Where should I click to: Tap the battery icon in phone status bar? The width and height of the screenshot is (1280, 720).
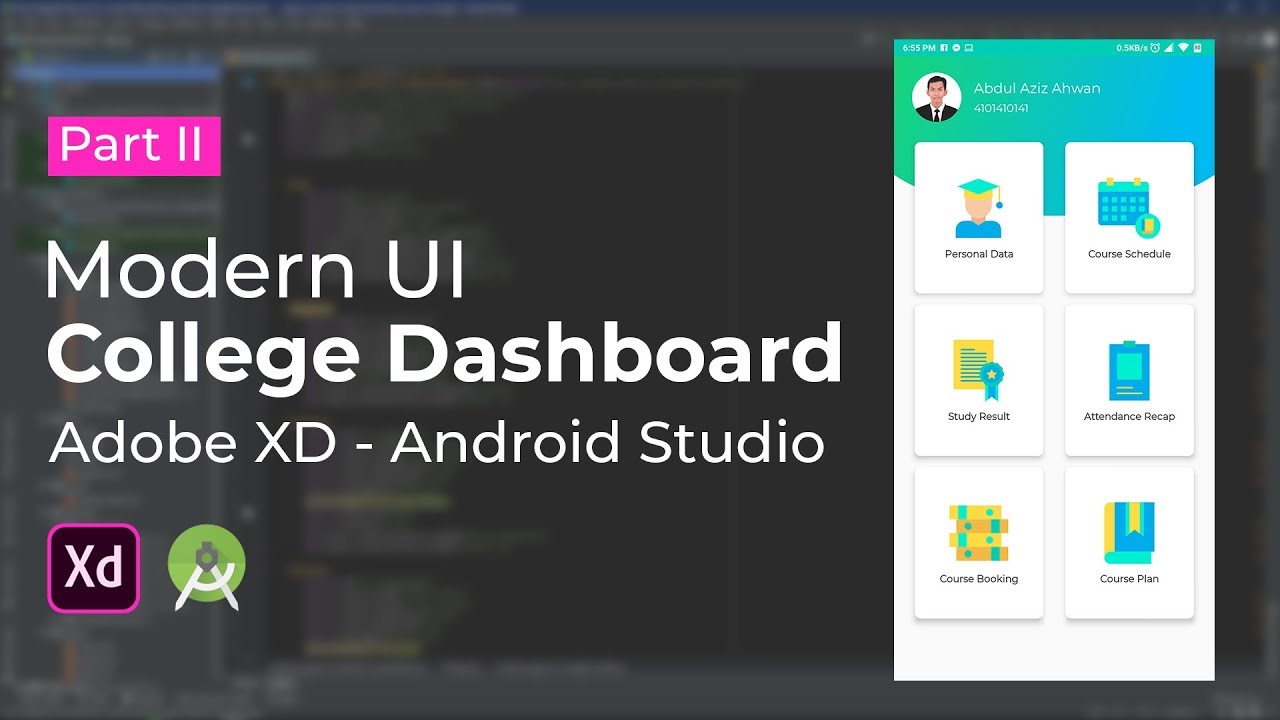point(1199,48)
